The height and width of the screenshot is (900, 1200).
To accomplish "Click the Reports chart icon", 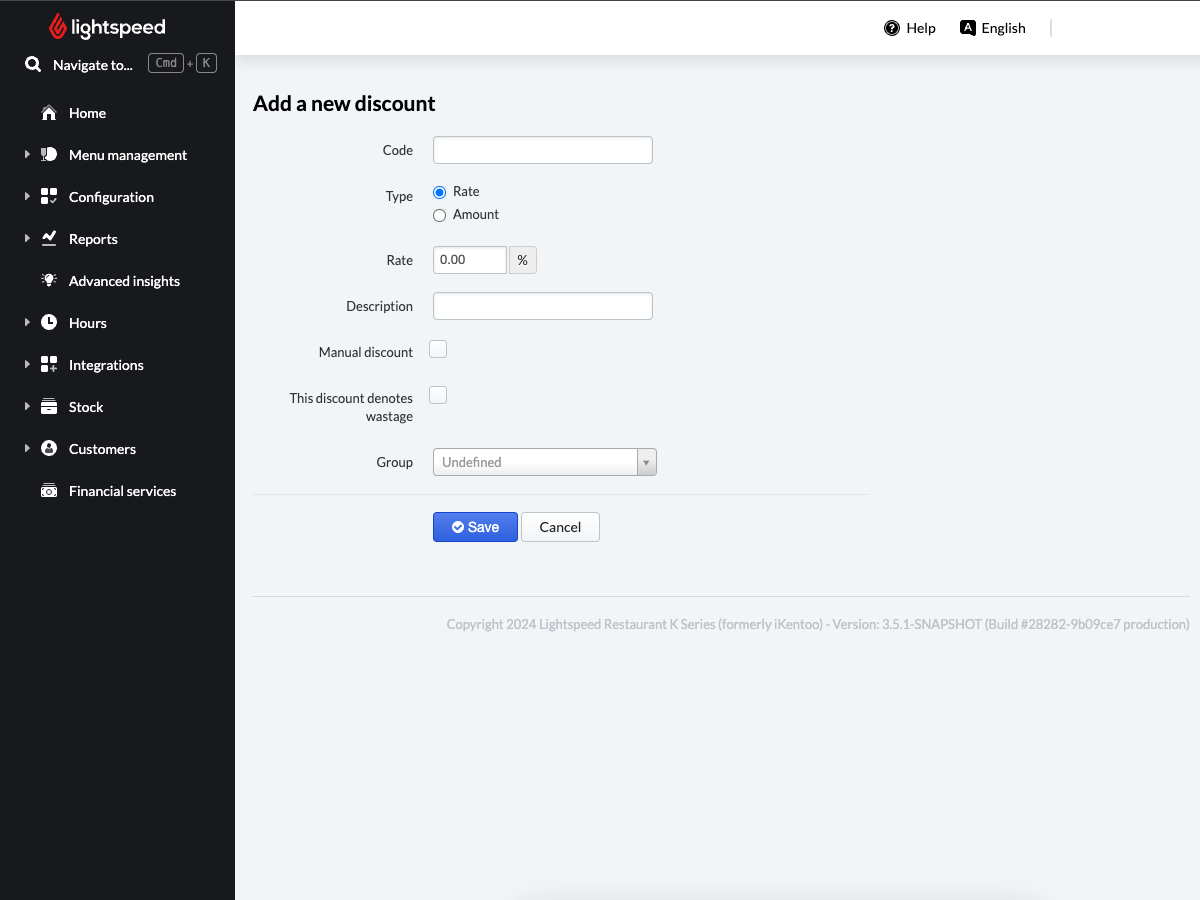I will coord(49,239).
